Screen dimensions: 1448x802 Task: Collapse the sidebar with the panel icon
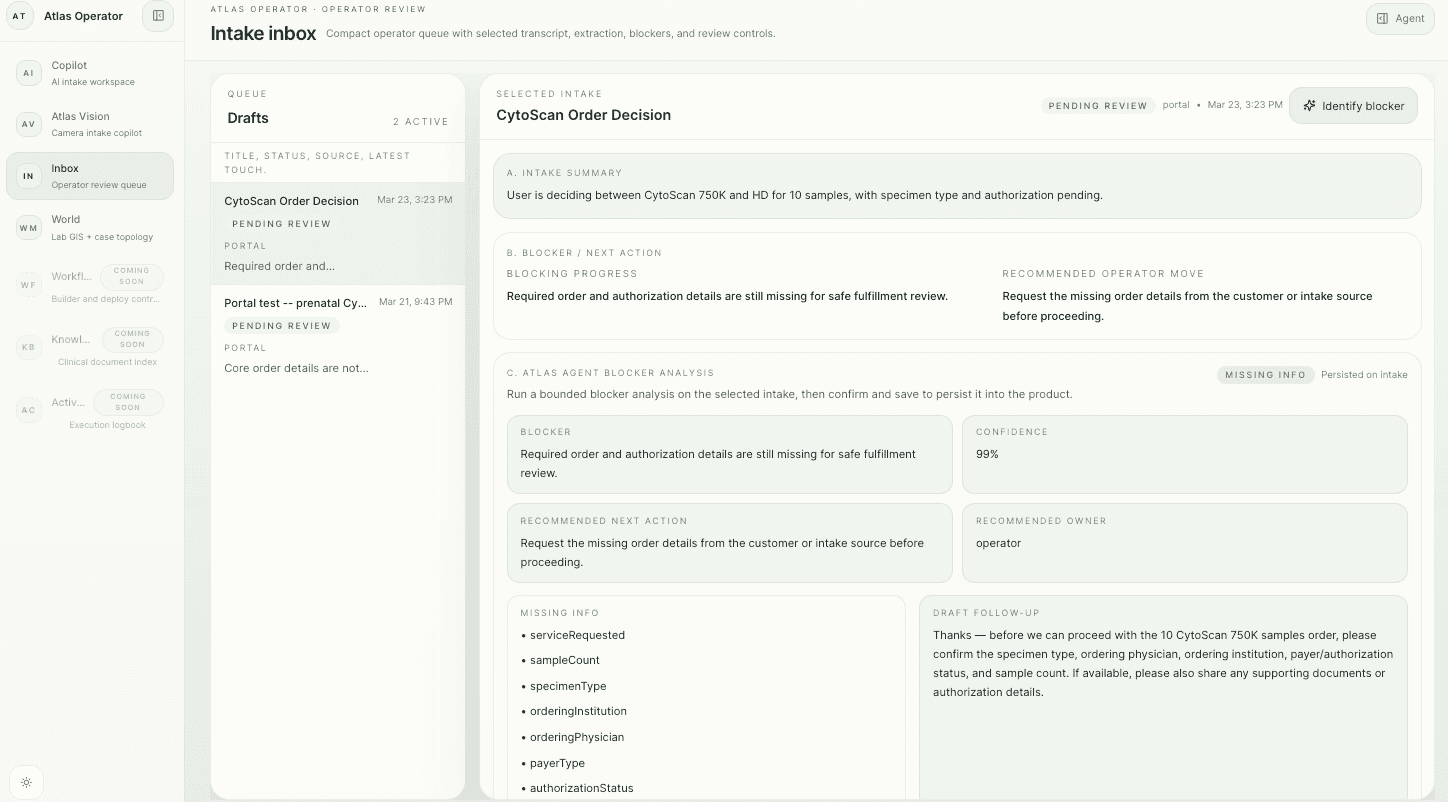click(158, 16)
